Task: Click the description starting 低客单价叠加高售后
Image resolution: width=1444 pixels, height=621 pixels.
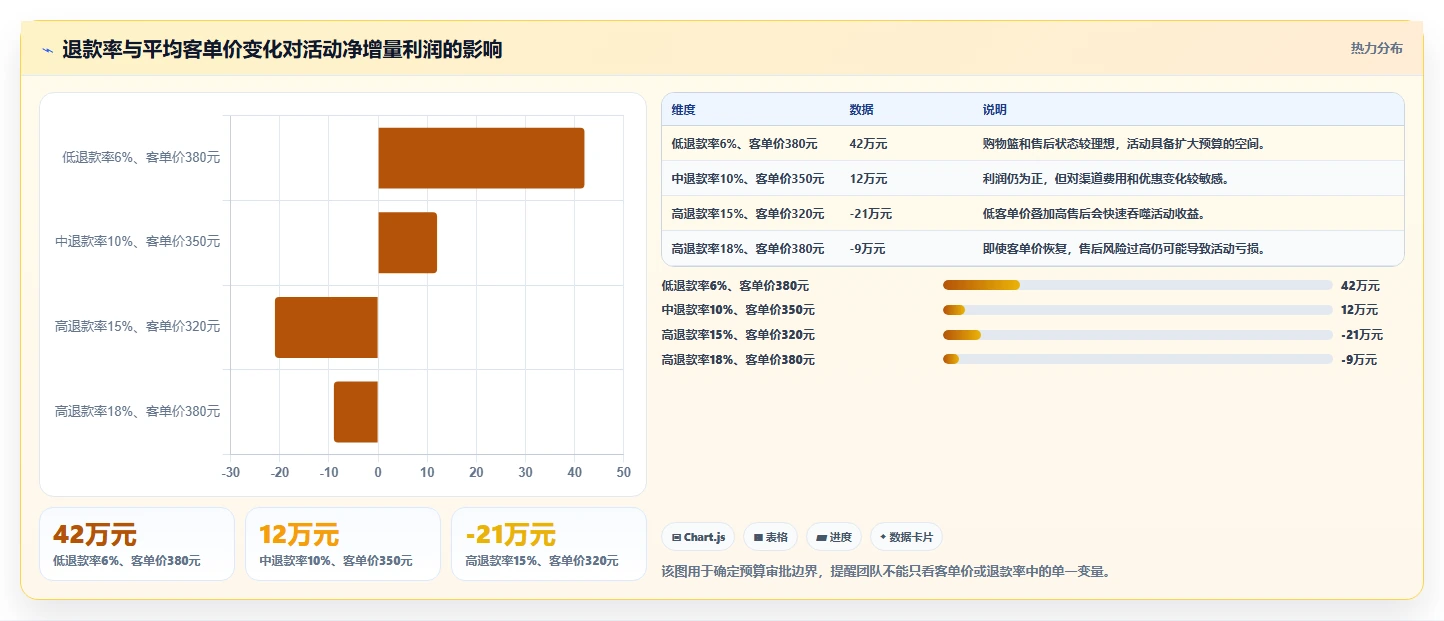Action: point(1093,214)
